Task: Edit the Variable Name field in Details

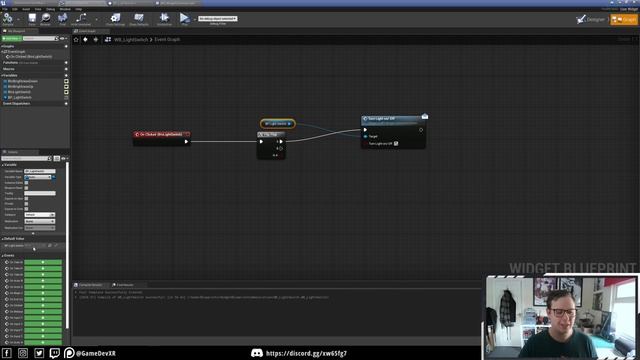Action: 40,171
